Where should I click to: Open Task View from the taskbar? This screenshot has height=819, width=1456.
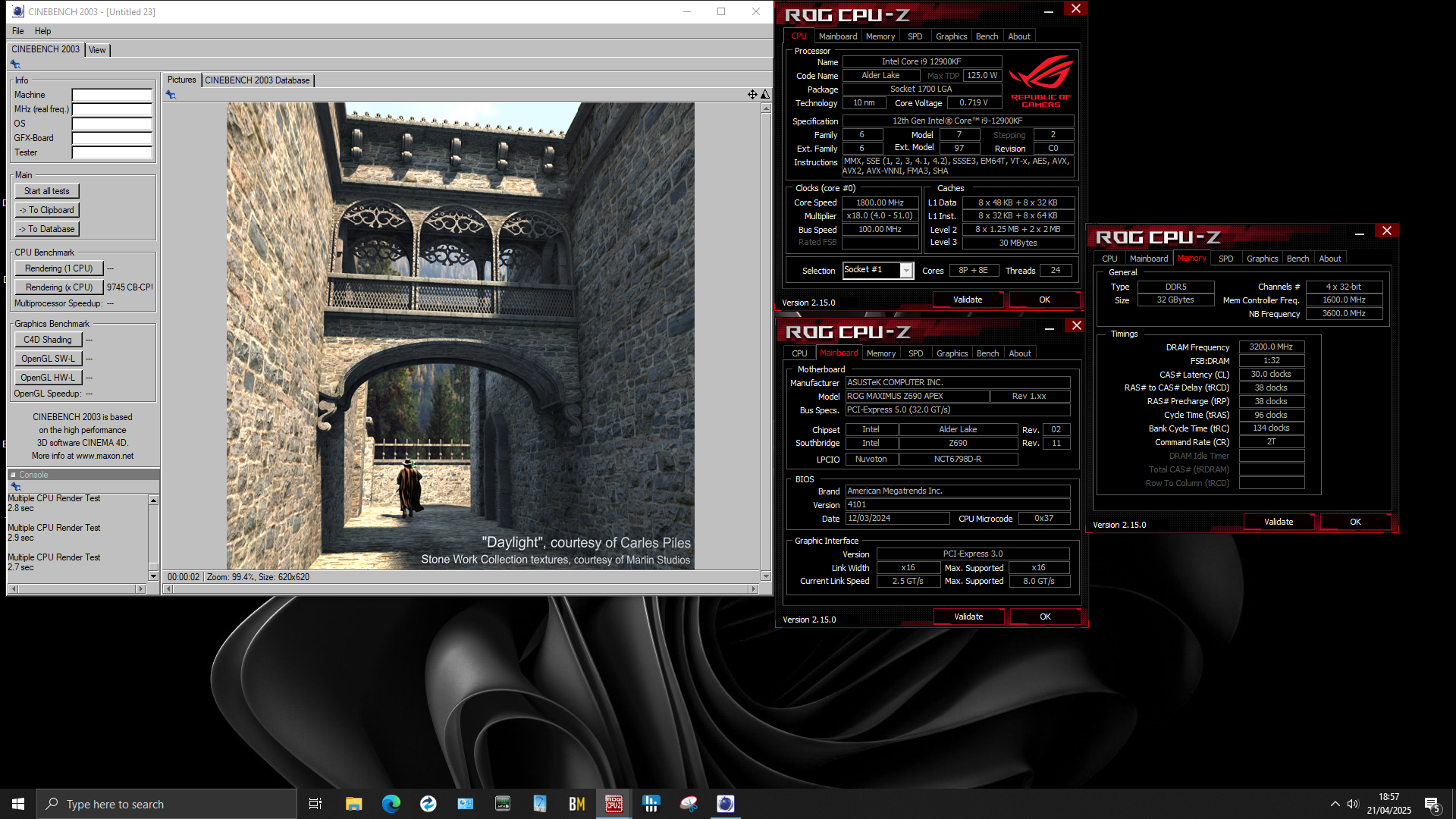(x=315, y=804)
